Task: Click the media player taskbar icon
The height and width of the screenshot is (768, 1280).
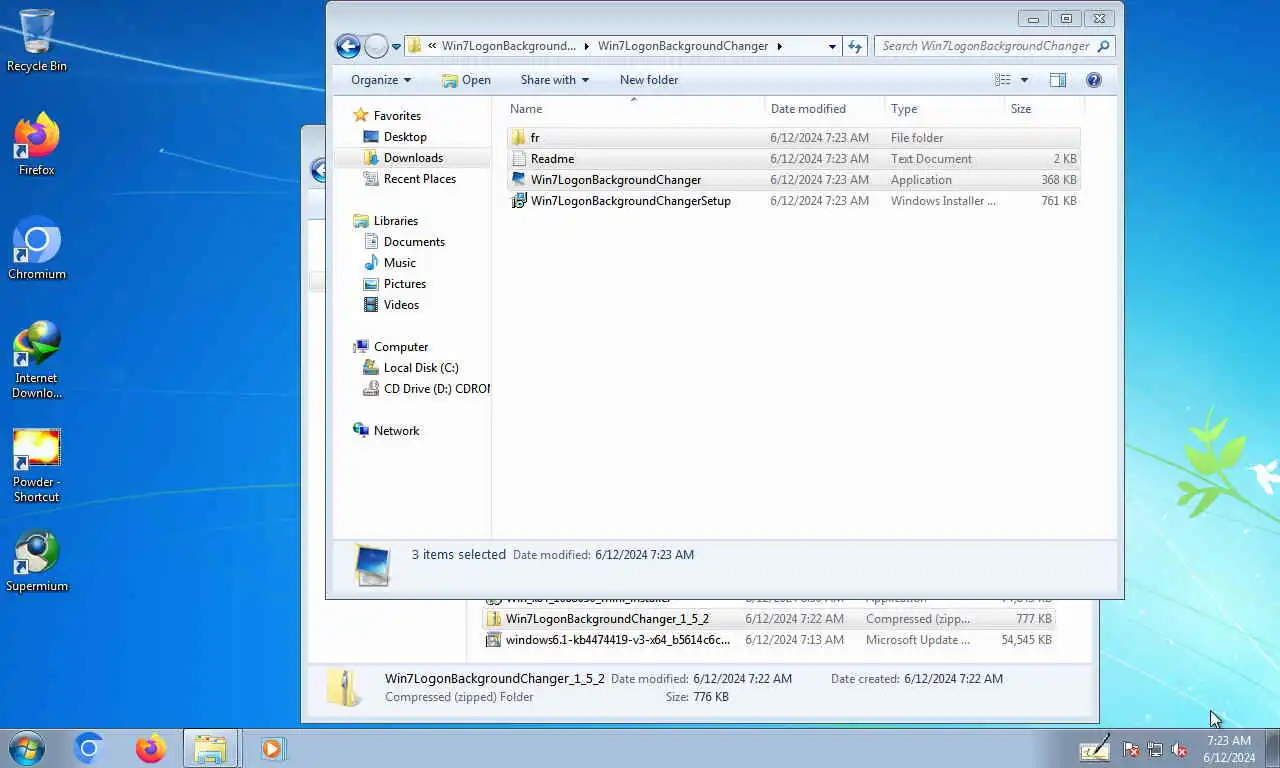Action: tap(272, 748)
